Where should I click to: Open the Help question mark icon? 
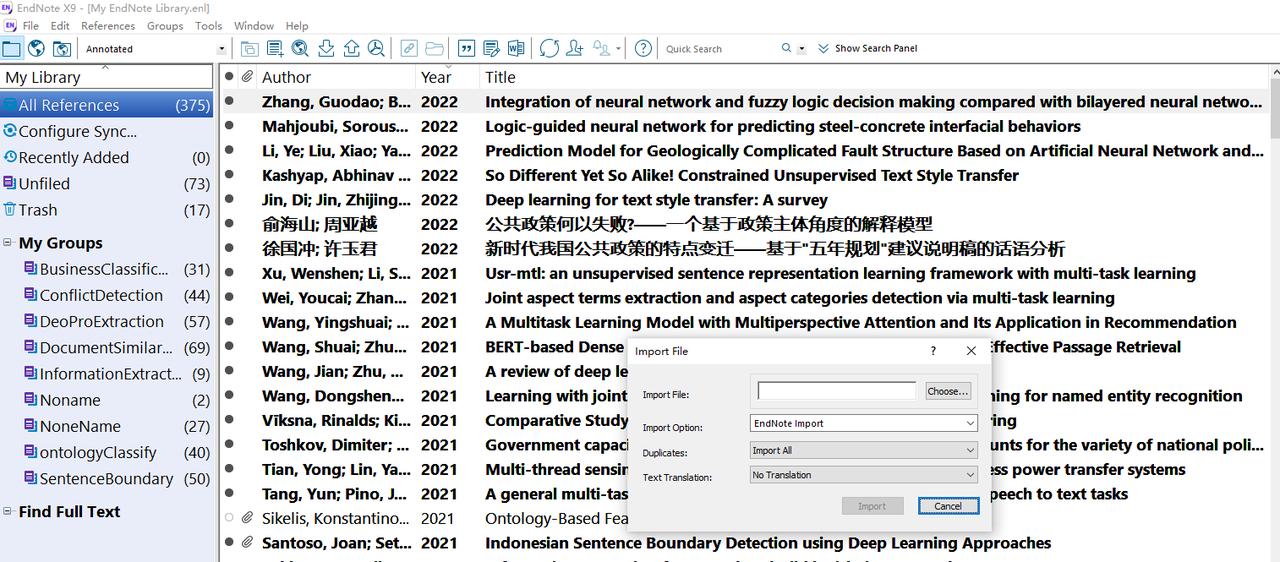(644, 48)
